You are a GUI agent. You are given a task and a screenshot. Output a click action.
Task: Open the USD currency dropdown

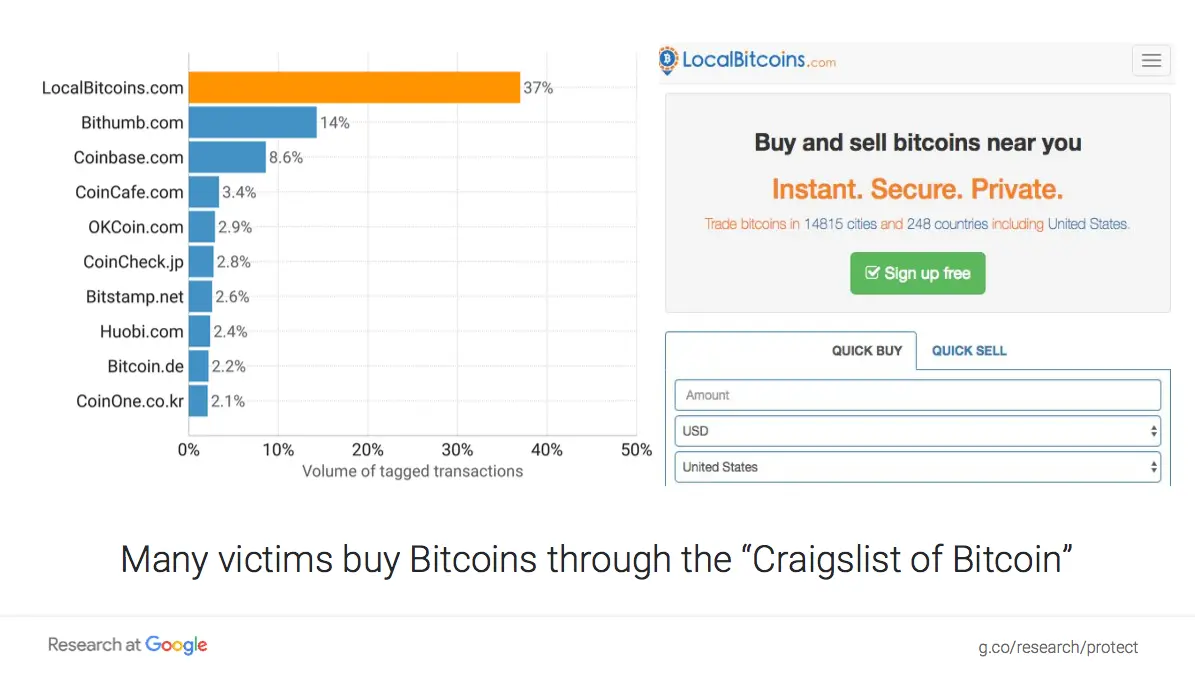click(917, 431)
